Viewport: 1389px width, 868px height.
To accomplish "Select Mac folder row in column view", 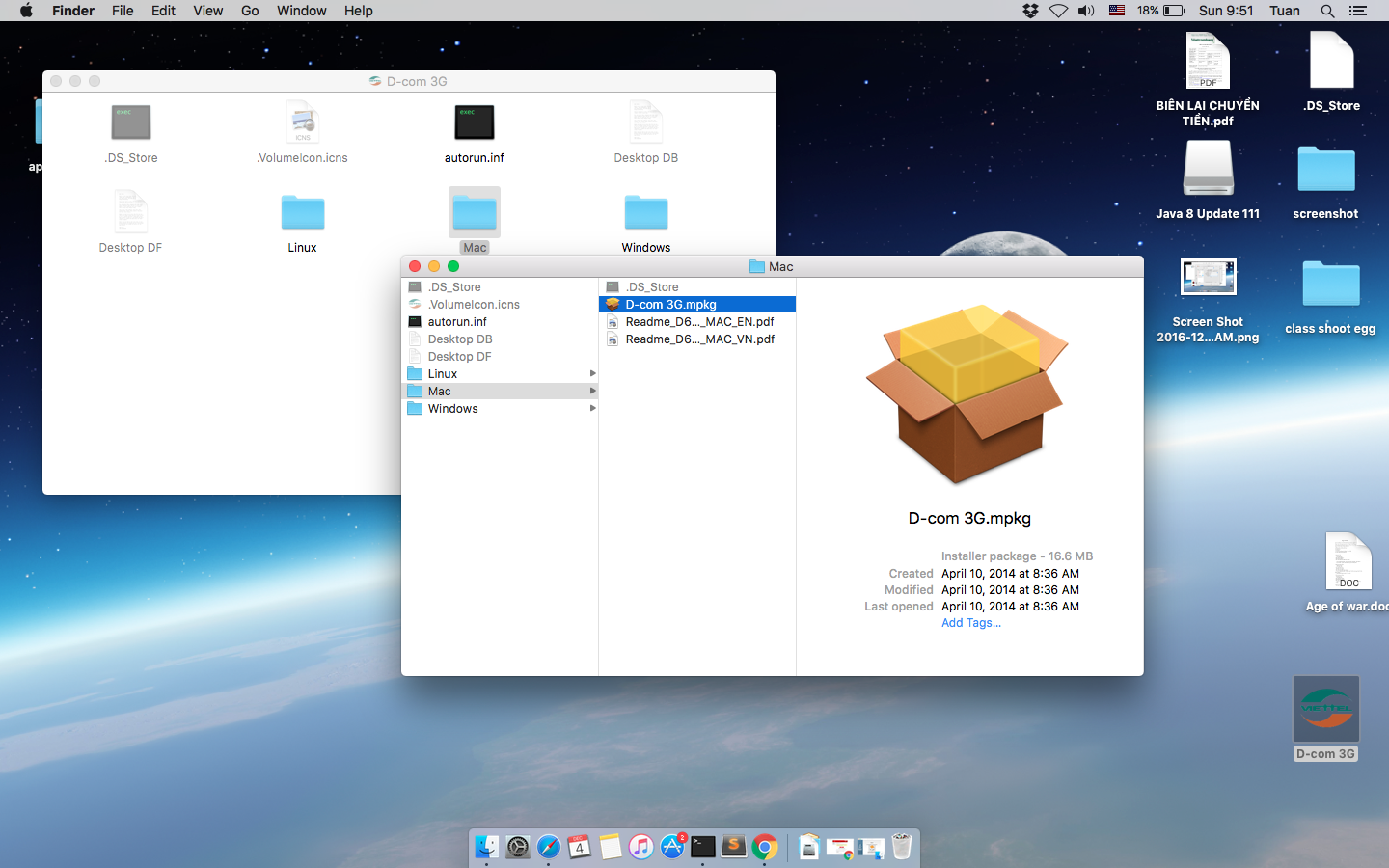I will [500, 391].
